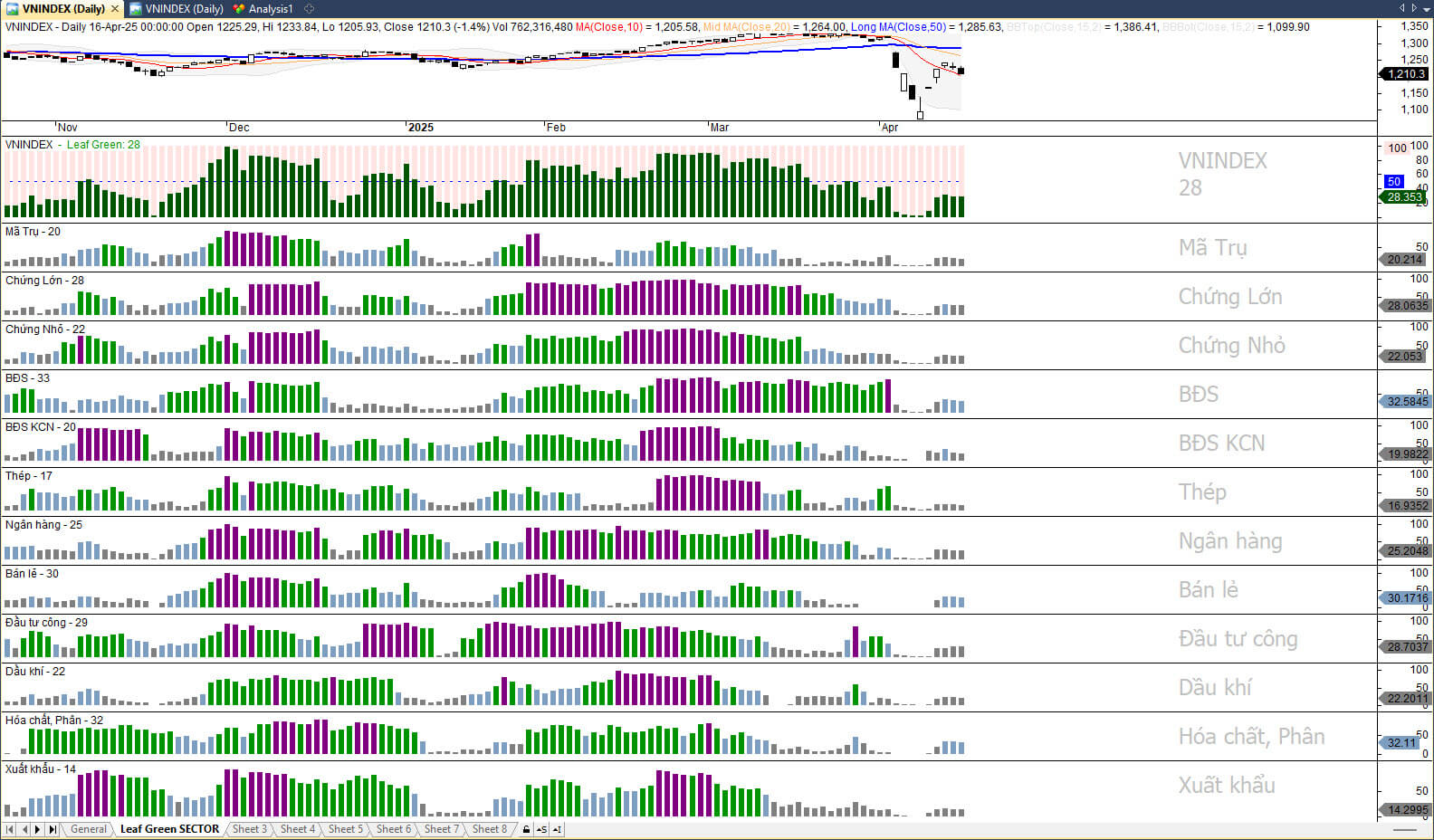Jump to the last chart sheet

(x=53, y=829)
